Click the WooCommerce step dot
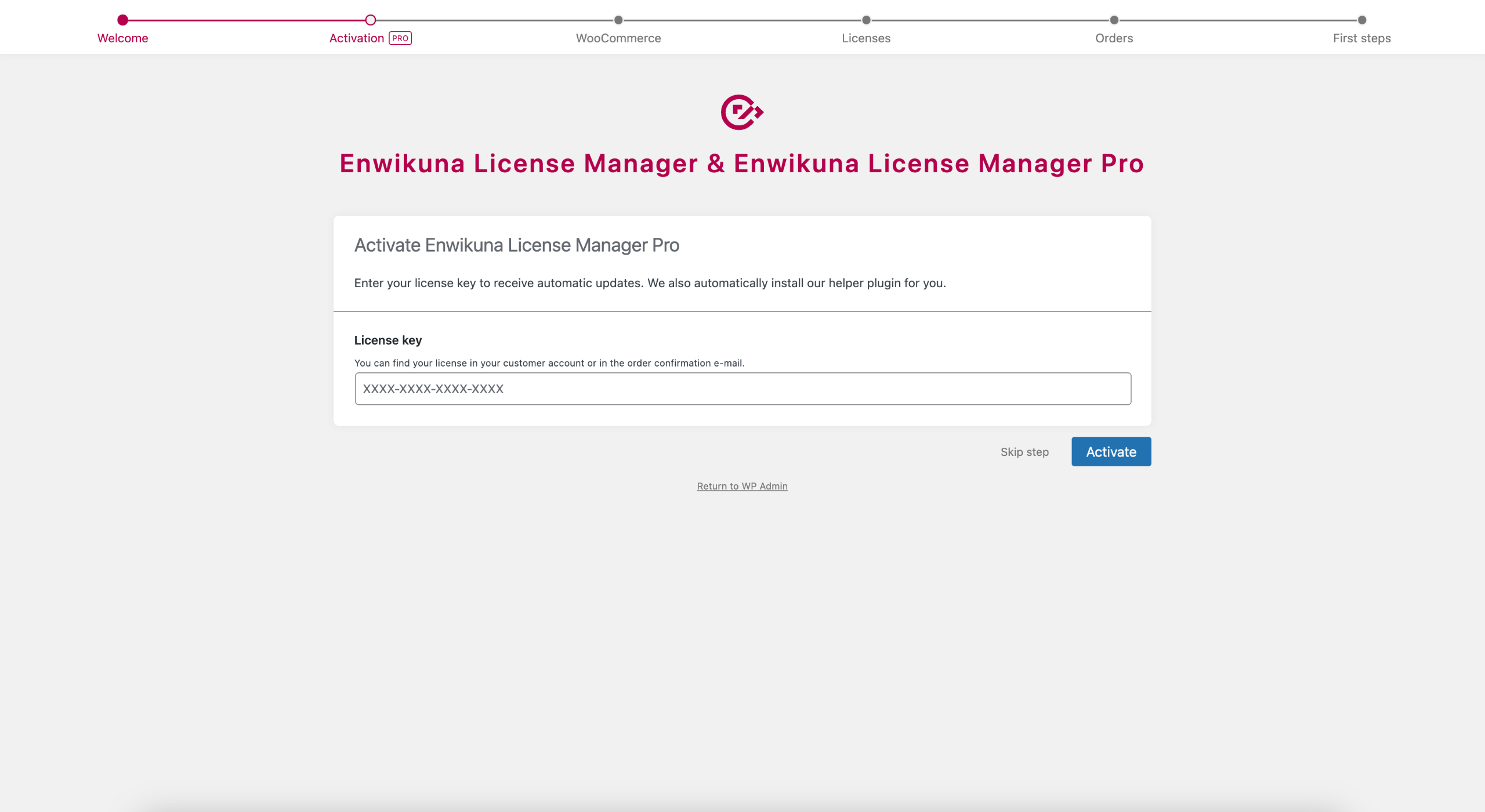Image resolution: width=1485 pixels, height=812 pixels. coord(618,20)
